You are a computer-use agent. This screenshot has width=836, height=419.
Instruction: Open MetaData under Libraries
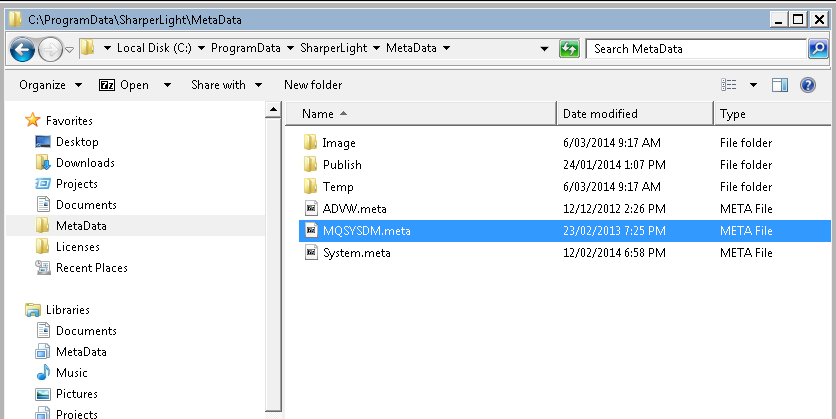pyautogui.click(x=81, y=352)
